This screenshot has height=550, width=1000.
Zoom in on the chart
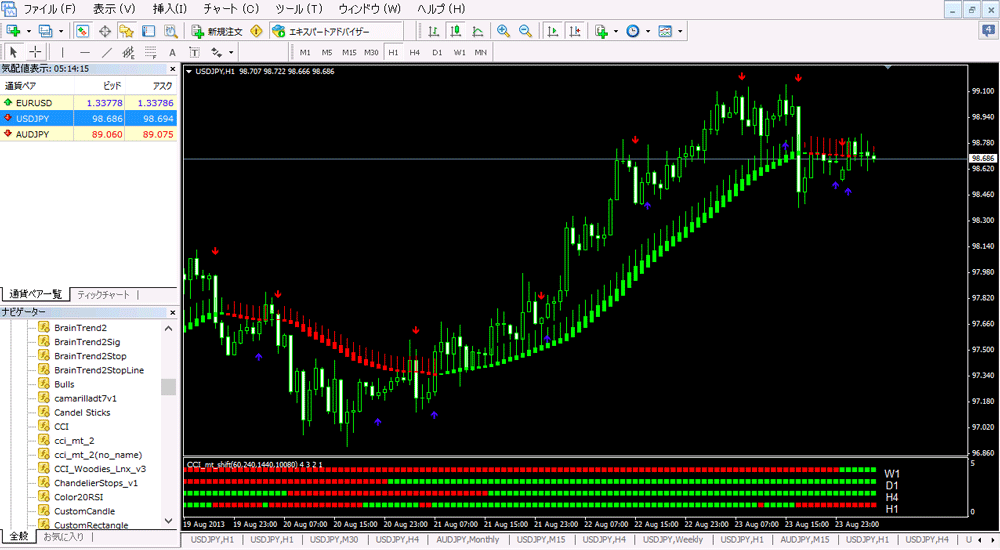pos(503,31)
